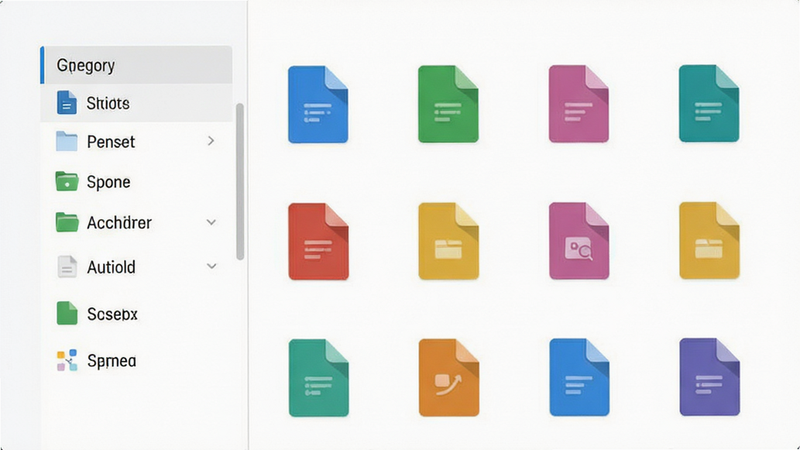Click the colorful diagram icon beside Spmea
The height and width of the screenshot is (450, 800).
pyautogui.click(x=67, y=360)
